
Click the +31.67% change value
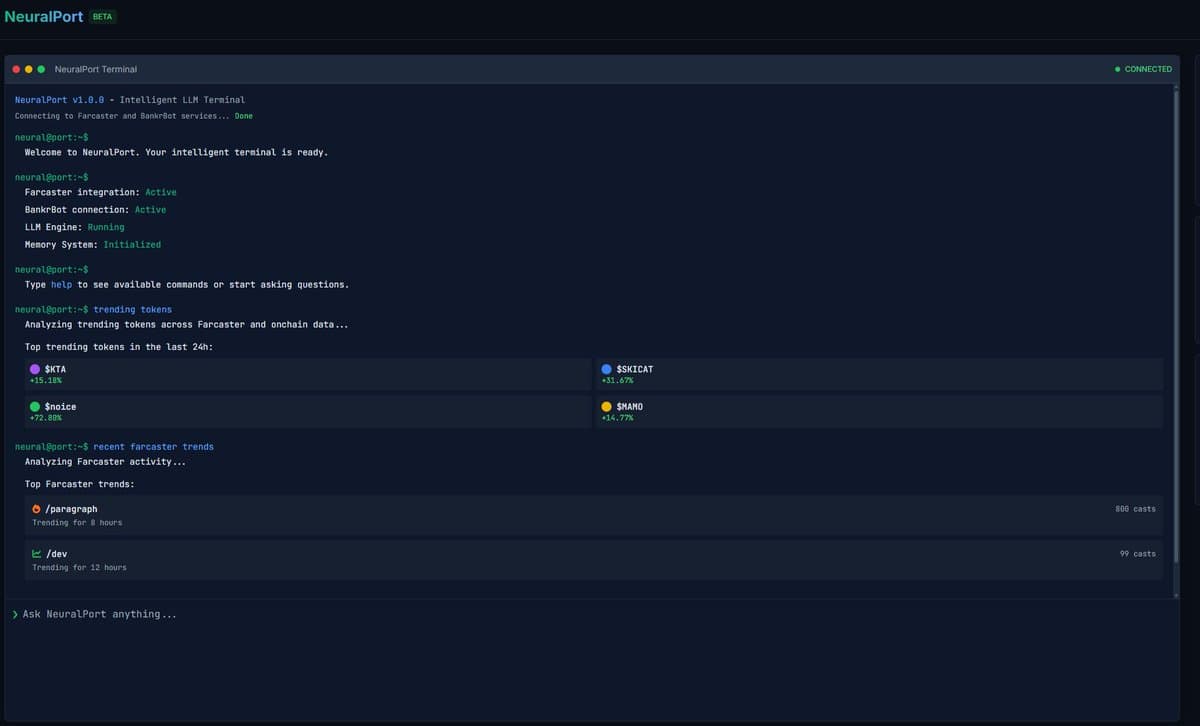pyautogui.click(x=617, y=381)
